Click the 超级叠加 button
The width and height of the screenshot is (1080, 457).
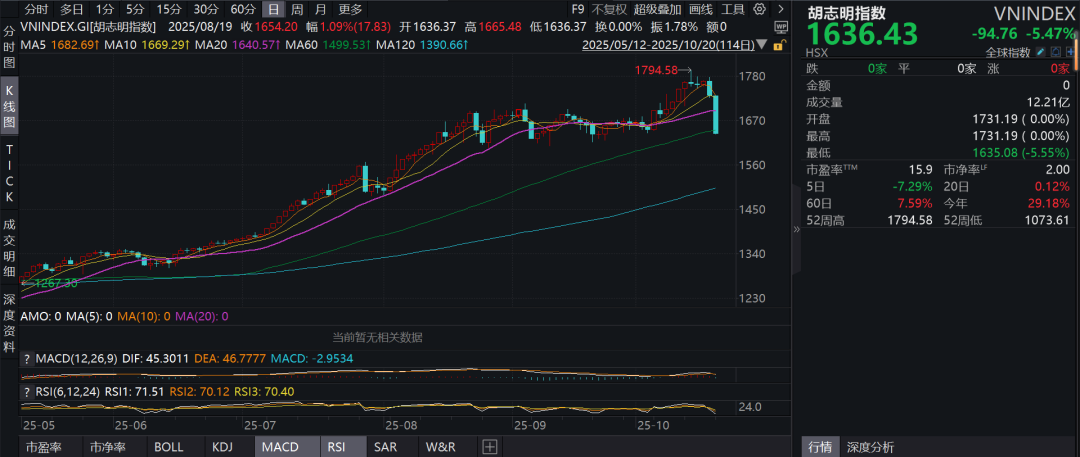tap(656, 9)
